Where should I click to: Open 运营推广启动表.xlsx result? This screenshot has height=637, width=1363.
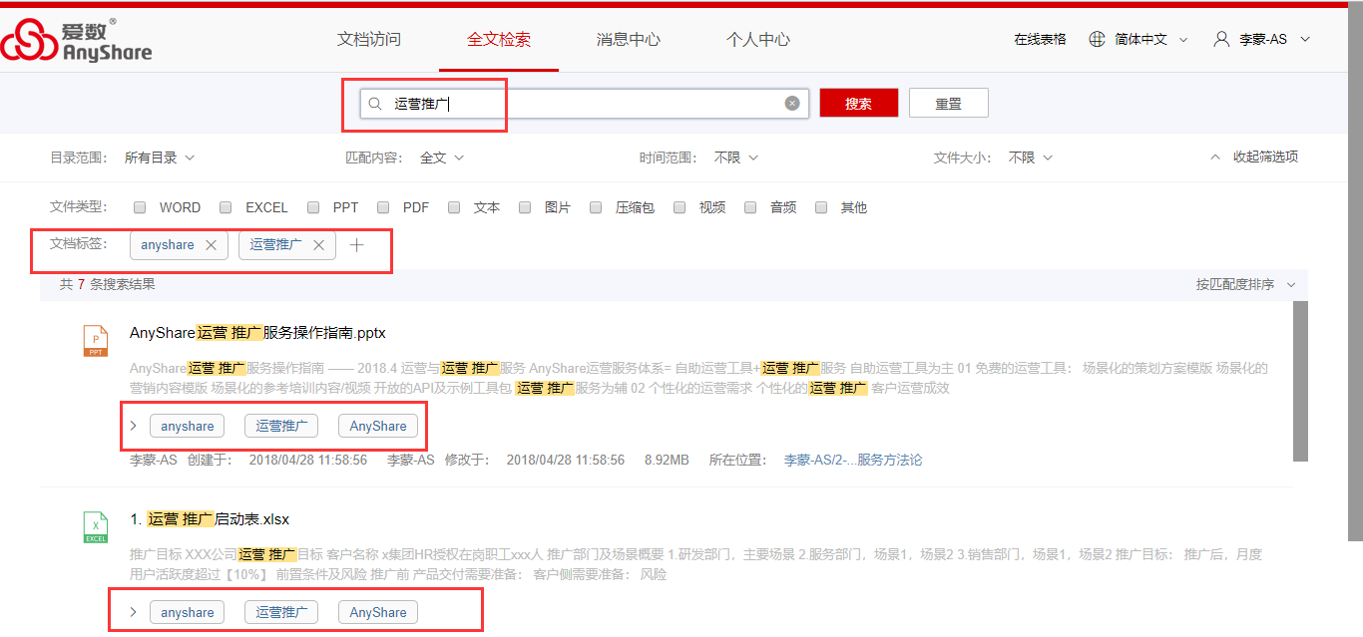click(210, 519)
